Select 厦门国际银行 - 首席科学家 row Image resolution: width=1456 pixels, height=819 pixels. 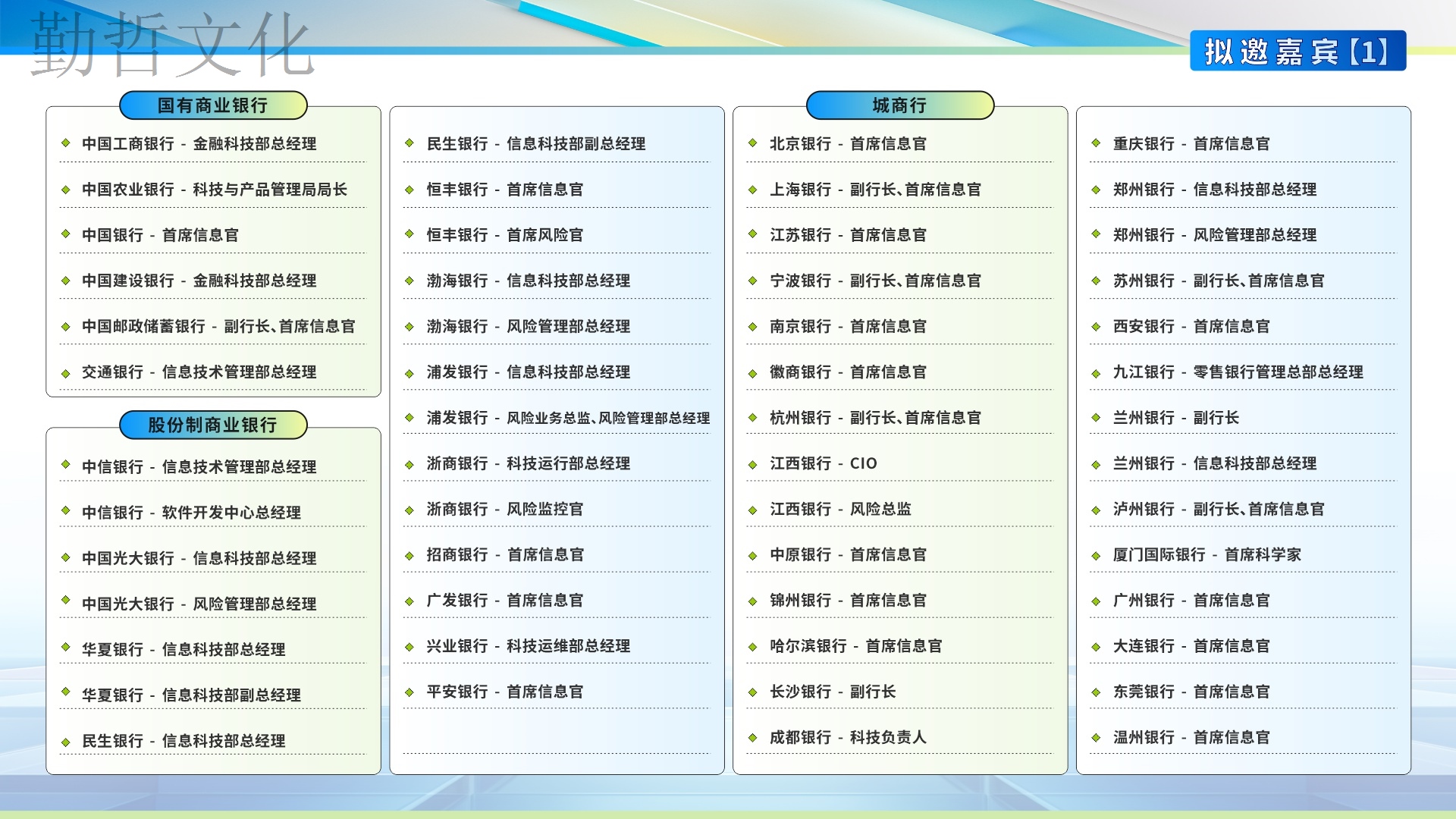point(1243,555)
